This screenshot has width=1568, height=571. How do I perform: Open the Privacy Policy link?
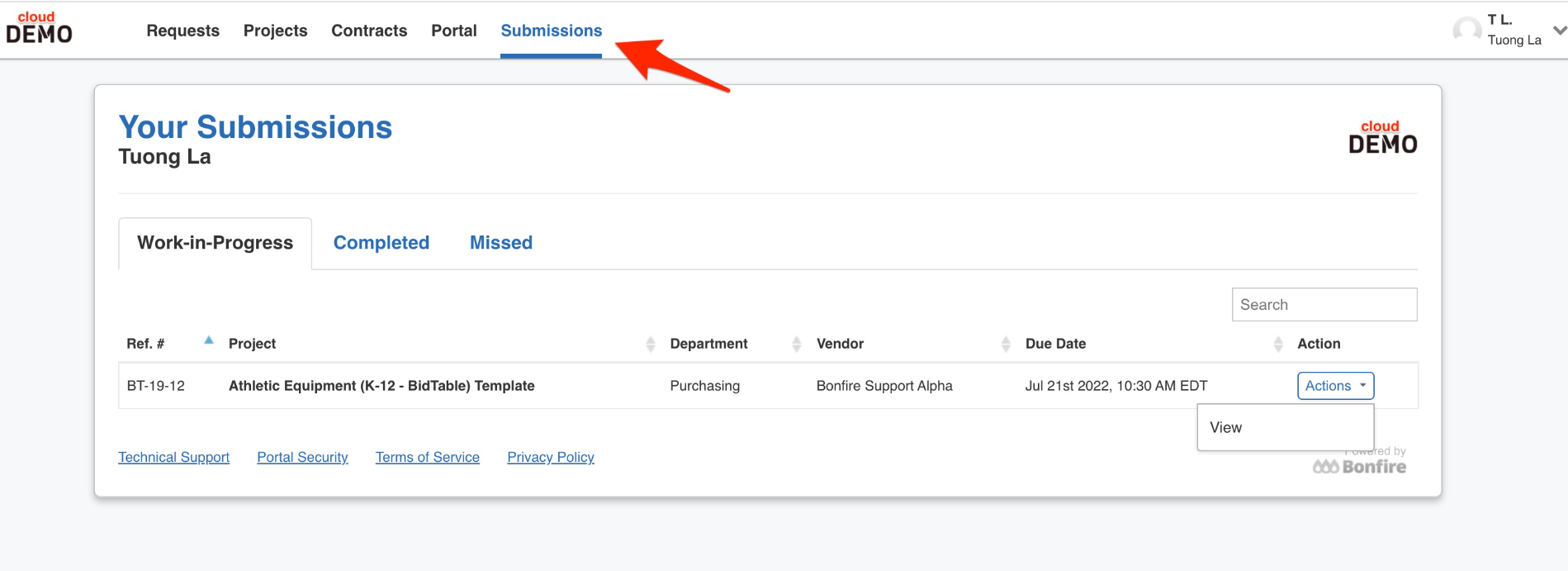pyautogui.click(x=551, y=457)
